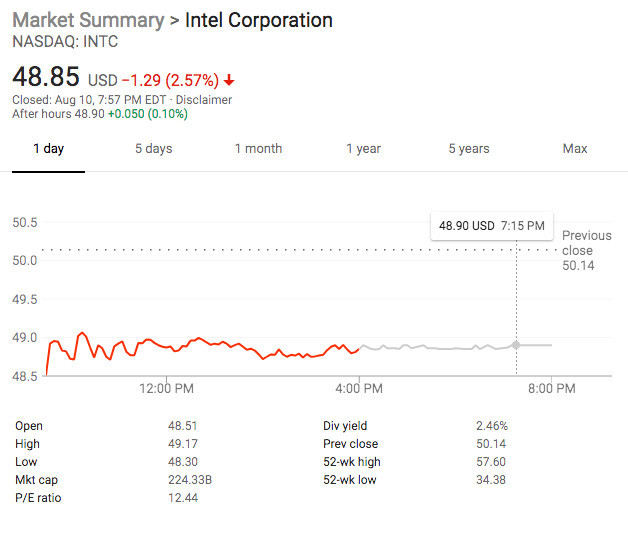Click the red down arrow price indicator
This screenshot has width=628, height=533.
click(229, 80)
